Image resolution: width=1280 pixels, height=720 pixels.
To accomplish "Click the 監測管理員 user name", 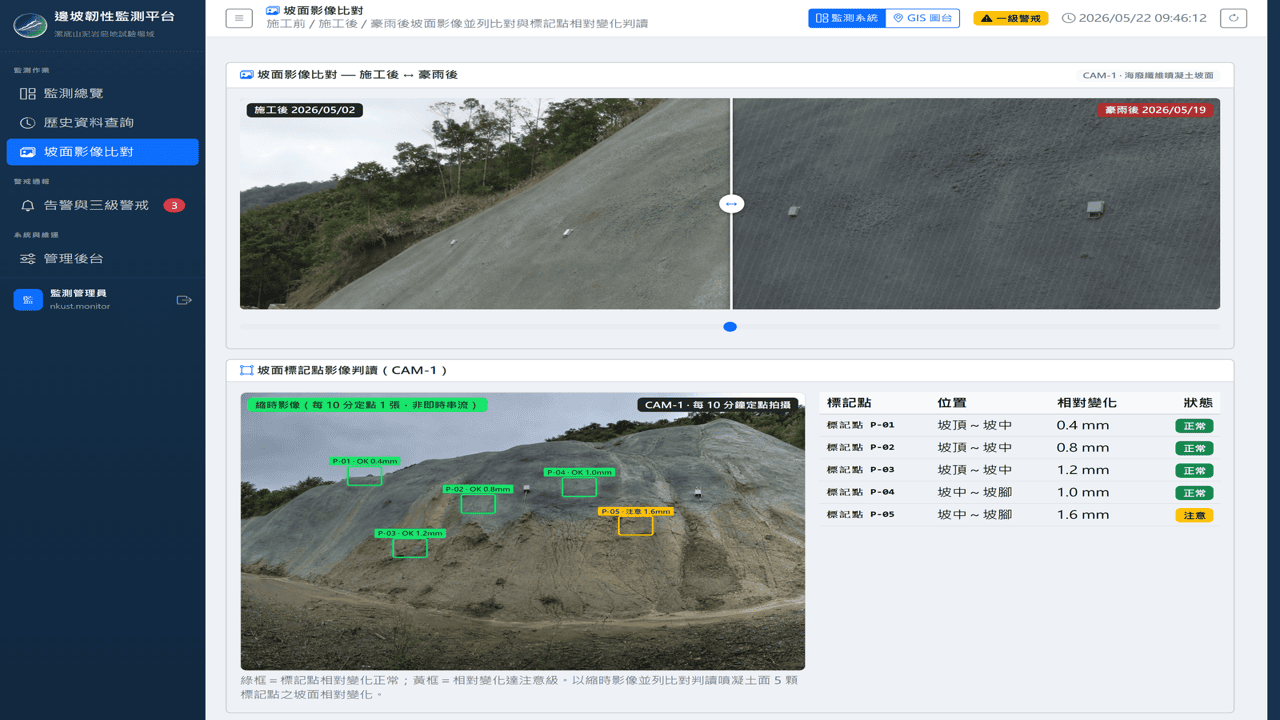I will 78,293.
